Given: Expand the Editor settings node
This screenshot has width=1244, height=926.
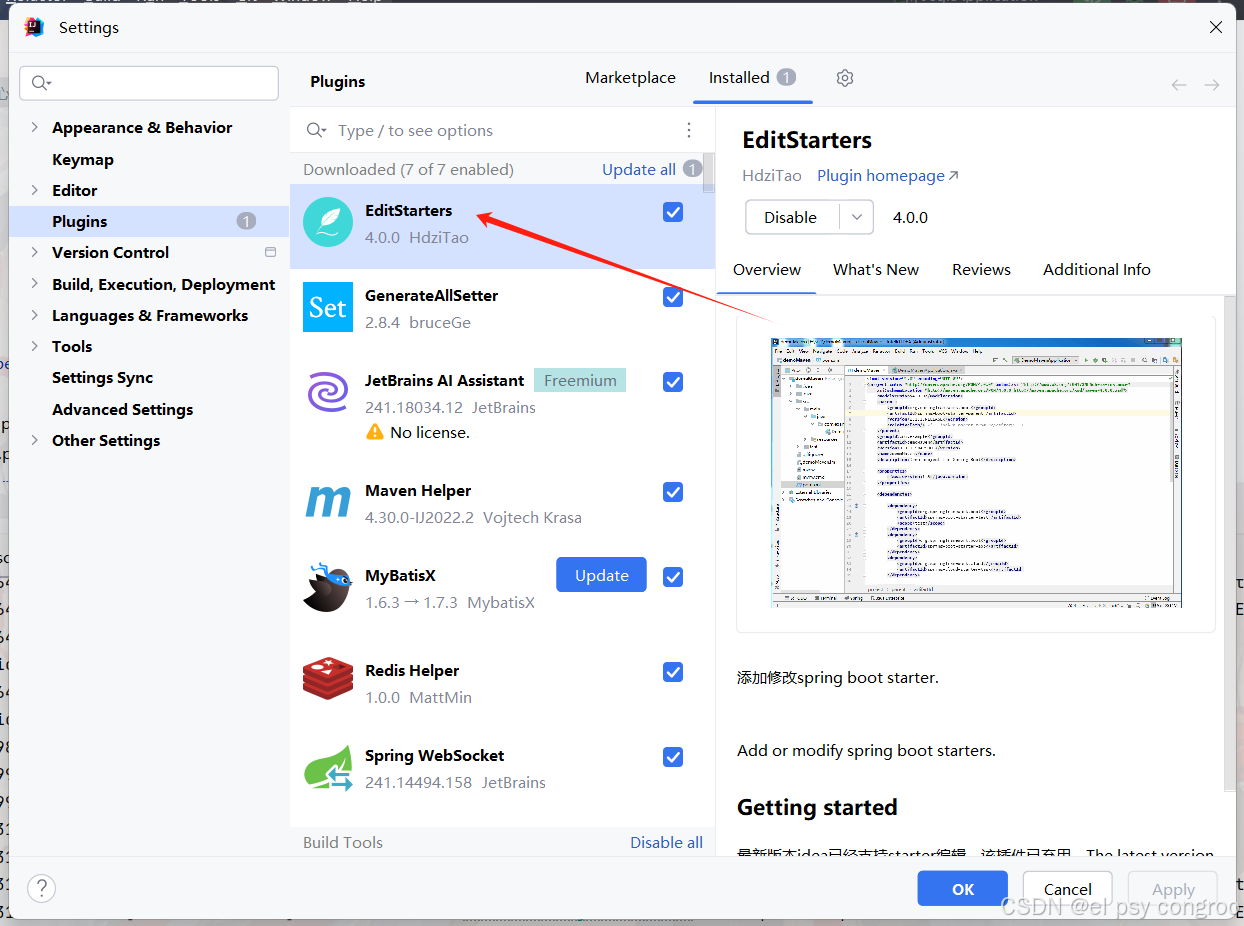Looking at the screenshot, I should point(35,190).
